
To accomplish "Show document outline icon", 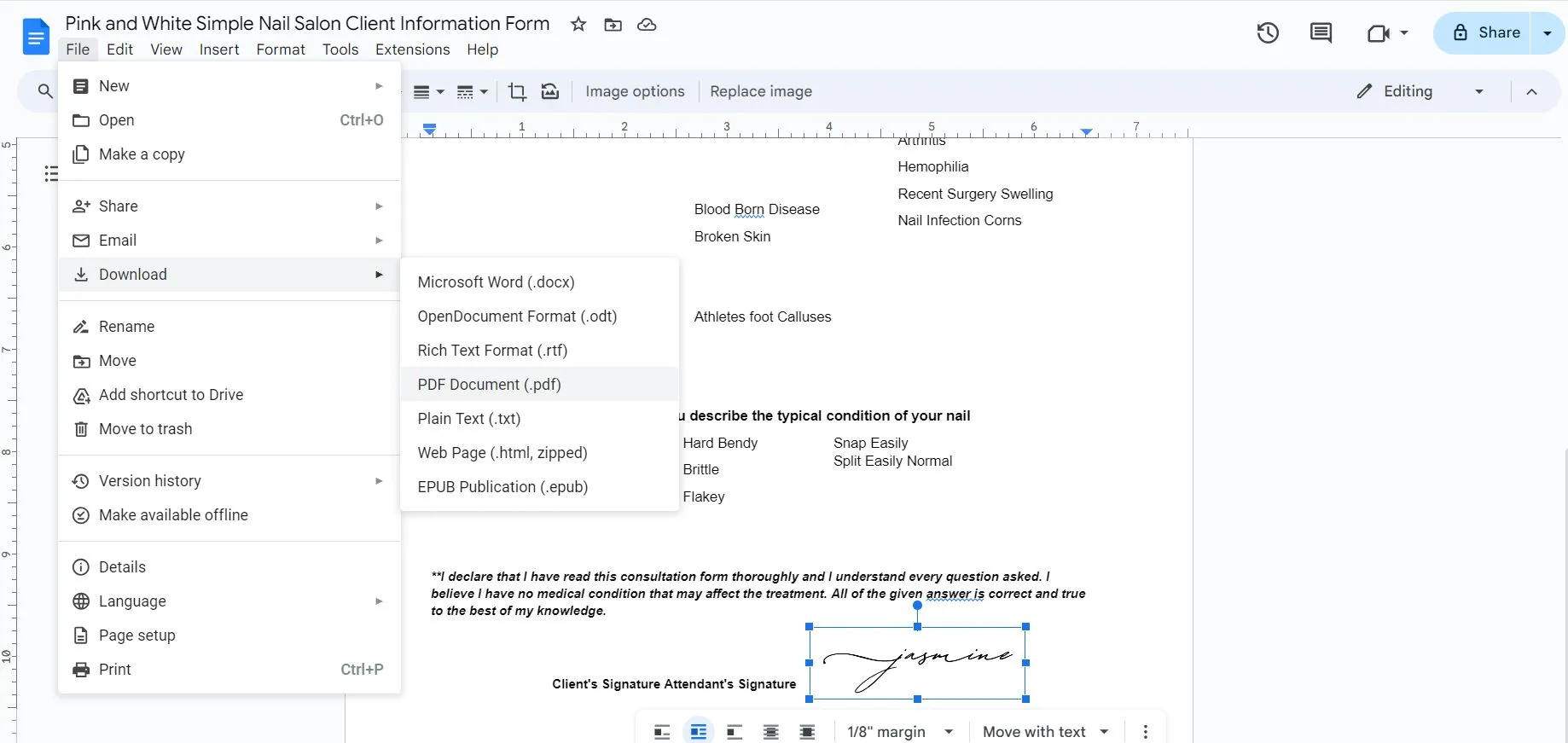I will [51, 174].
